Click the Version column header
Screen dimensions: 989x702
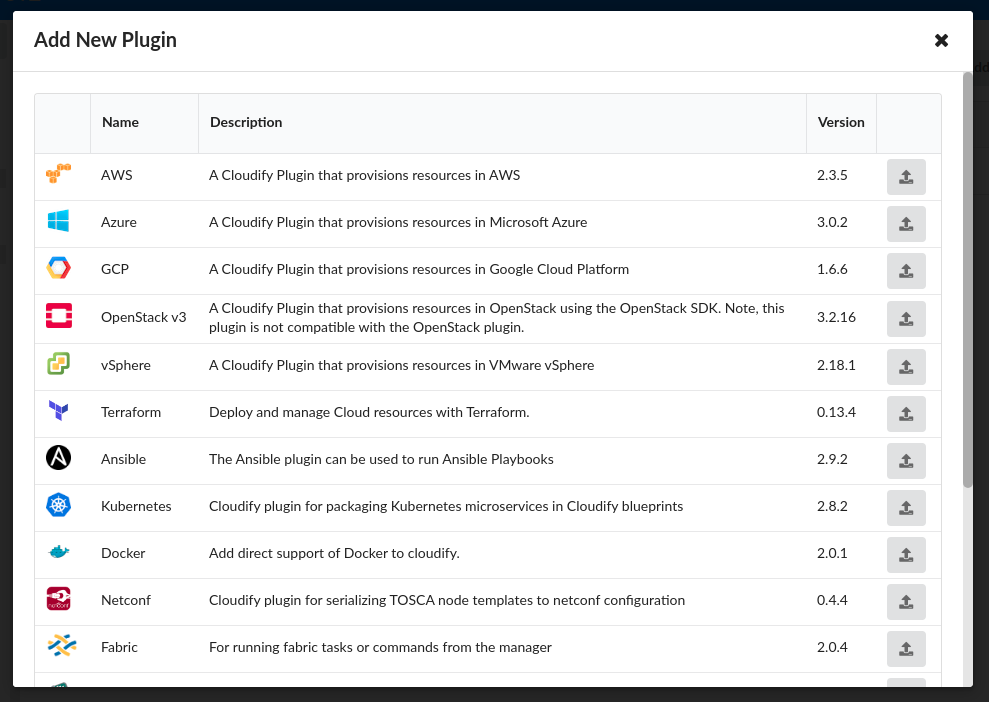[x=841, y=122]
